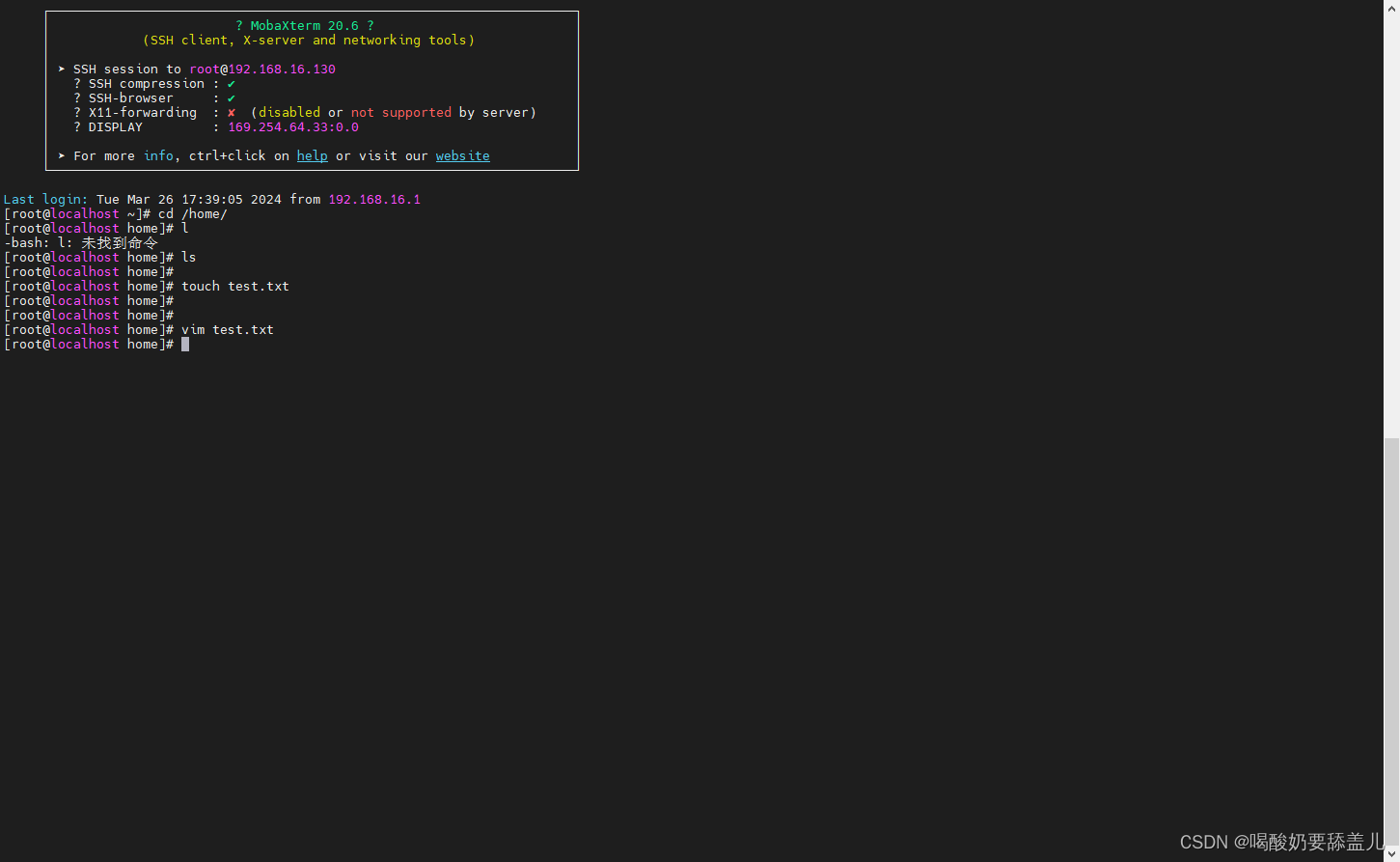The width and height of the screenshot is (1400, 862).
Task: Click the 'cd /home/' command text
Action: pyautogui.click(x=193, y=214)
